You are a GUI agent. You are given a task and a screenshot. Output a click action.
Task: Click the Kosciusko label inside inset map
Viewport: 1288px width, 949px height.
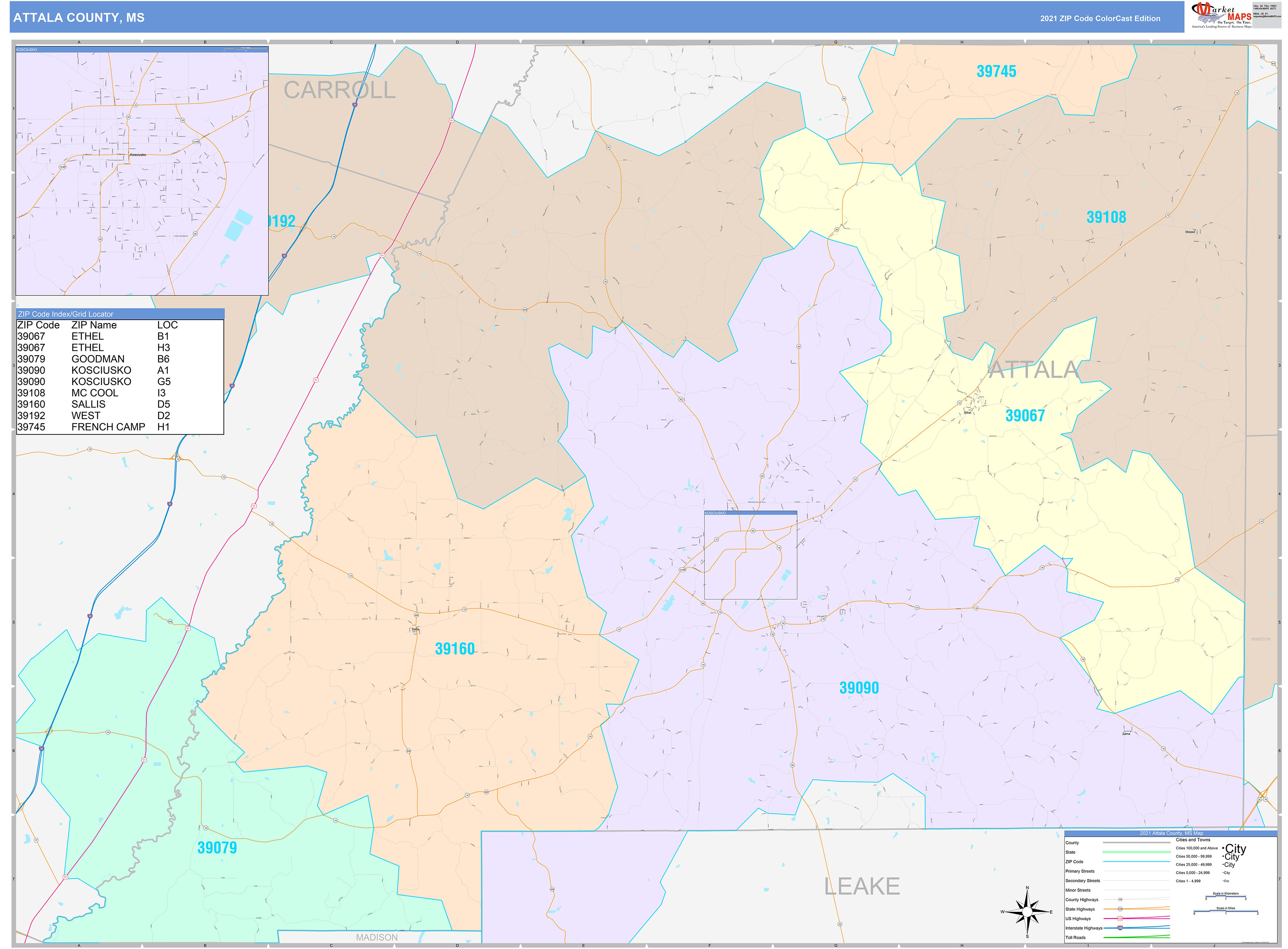tap(138, 154)
